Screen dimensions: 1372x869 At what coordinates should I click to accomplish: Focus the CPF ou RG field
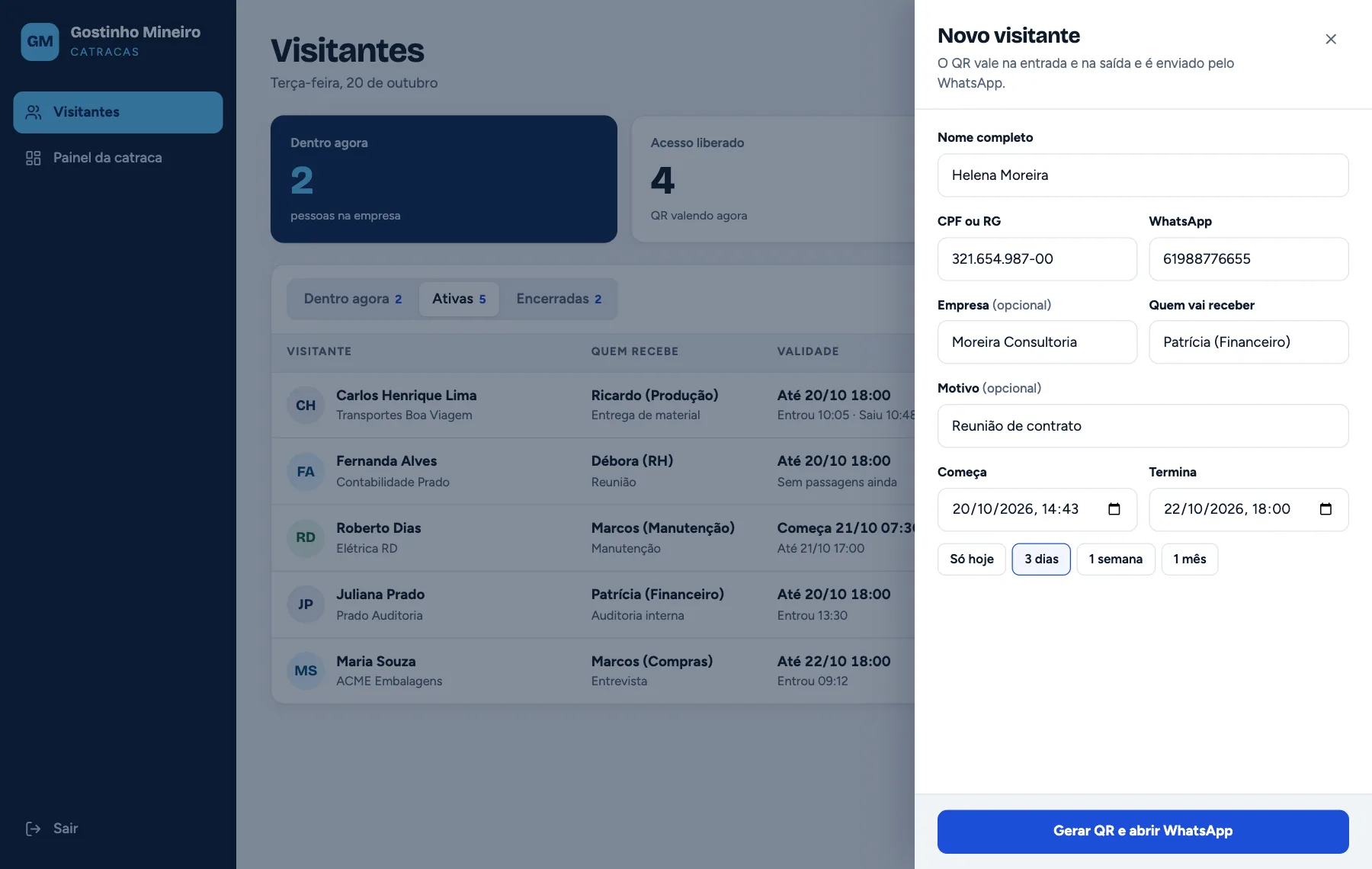tap(1037, 259)
